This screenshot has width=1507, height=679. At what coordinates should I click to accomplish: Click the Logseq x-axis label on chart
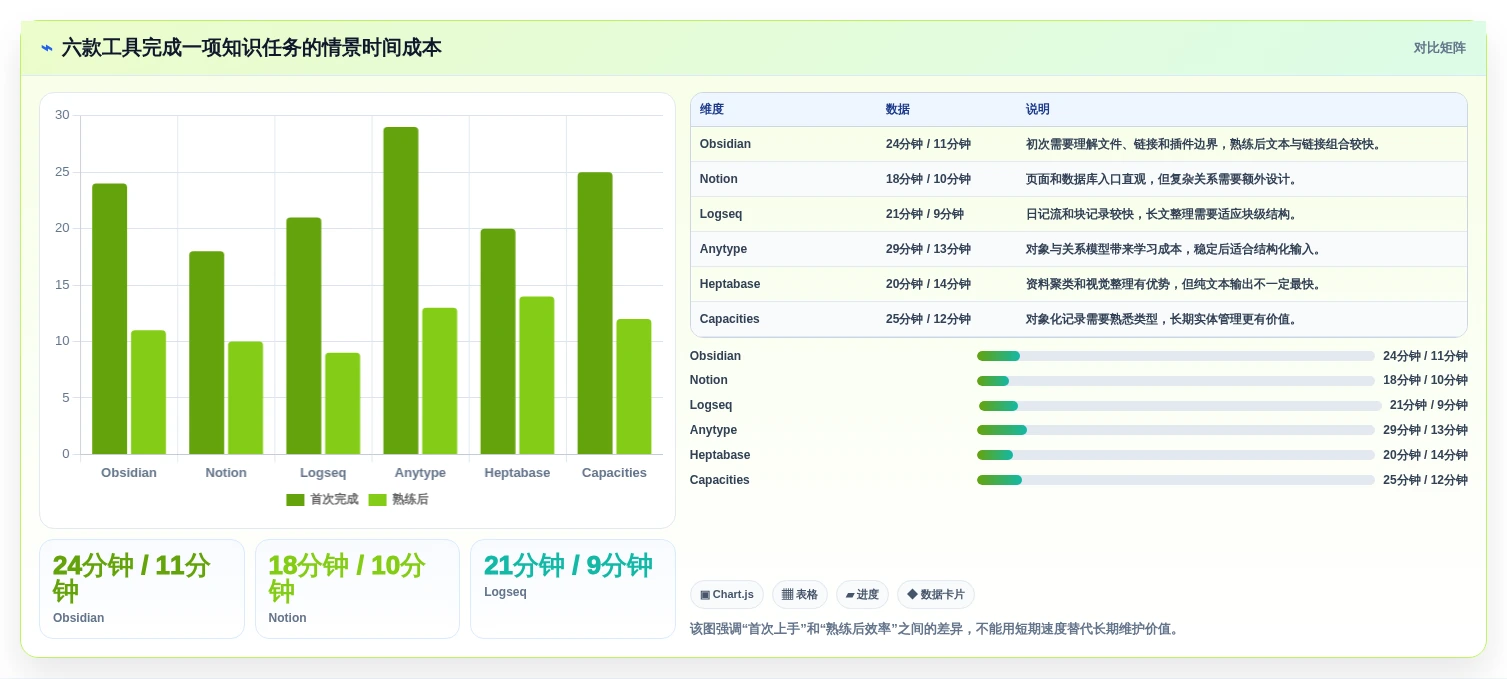323,473
